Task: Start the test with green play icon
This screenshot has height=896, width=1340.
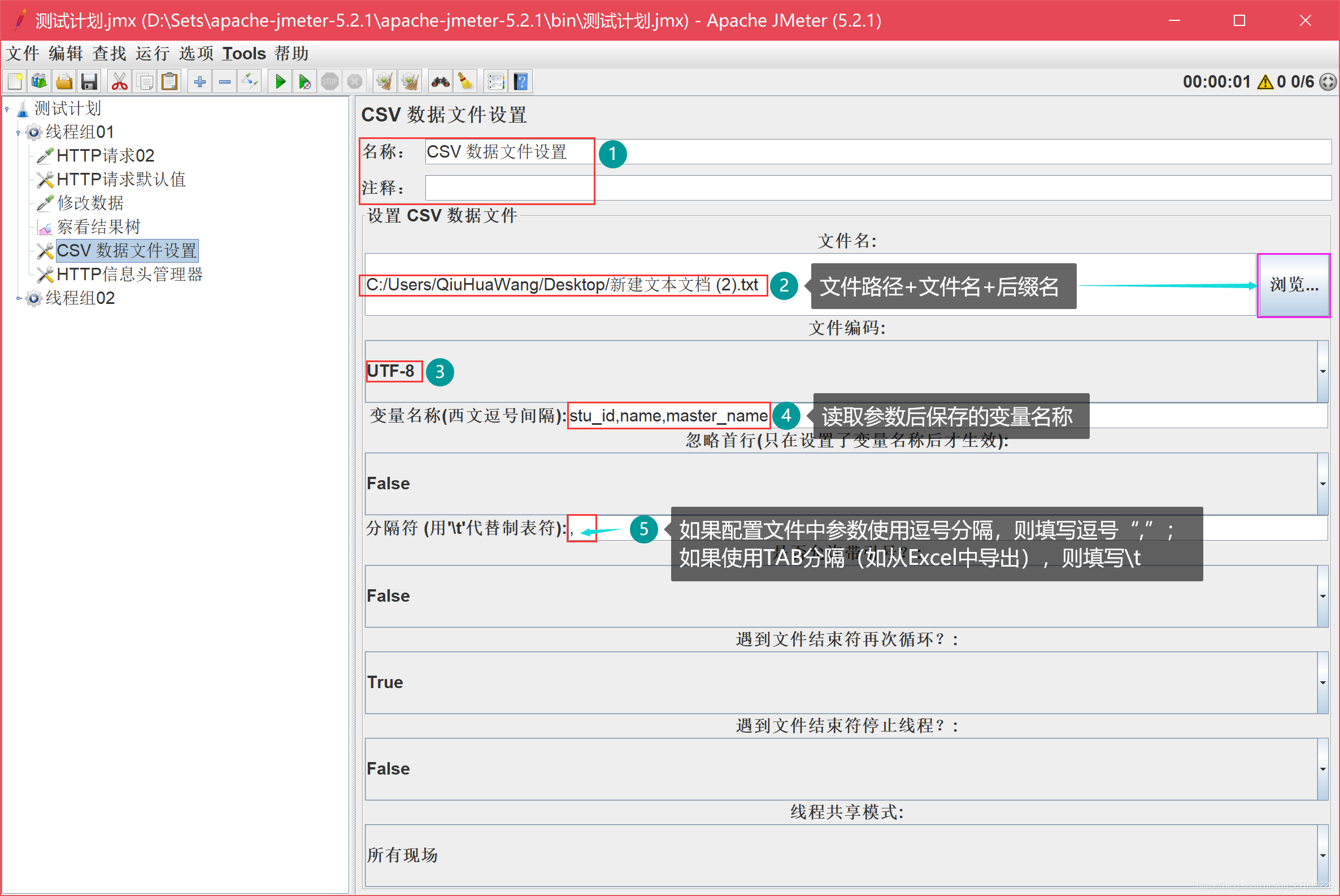Action: (280, 82)
